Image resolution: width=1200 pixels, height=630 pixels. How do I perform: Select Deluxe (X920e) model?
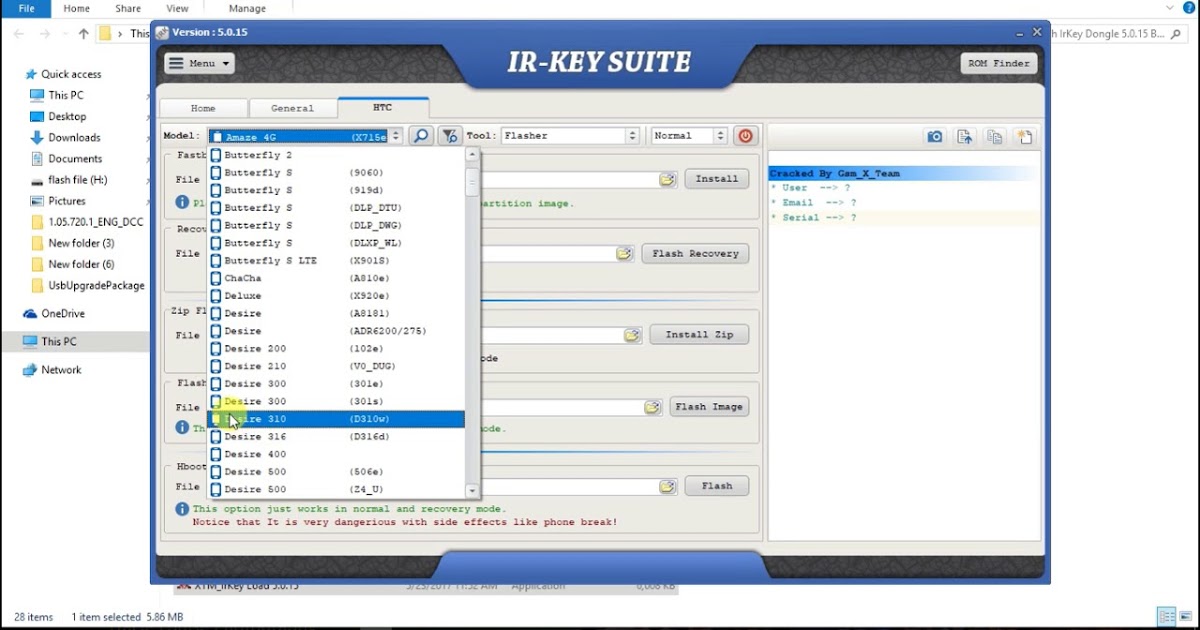click(x=336, y=296)
